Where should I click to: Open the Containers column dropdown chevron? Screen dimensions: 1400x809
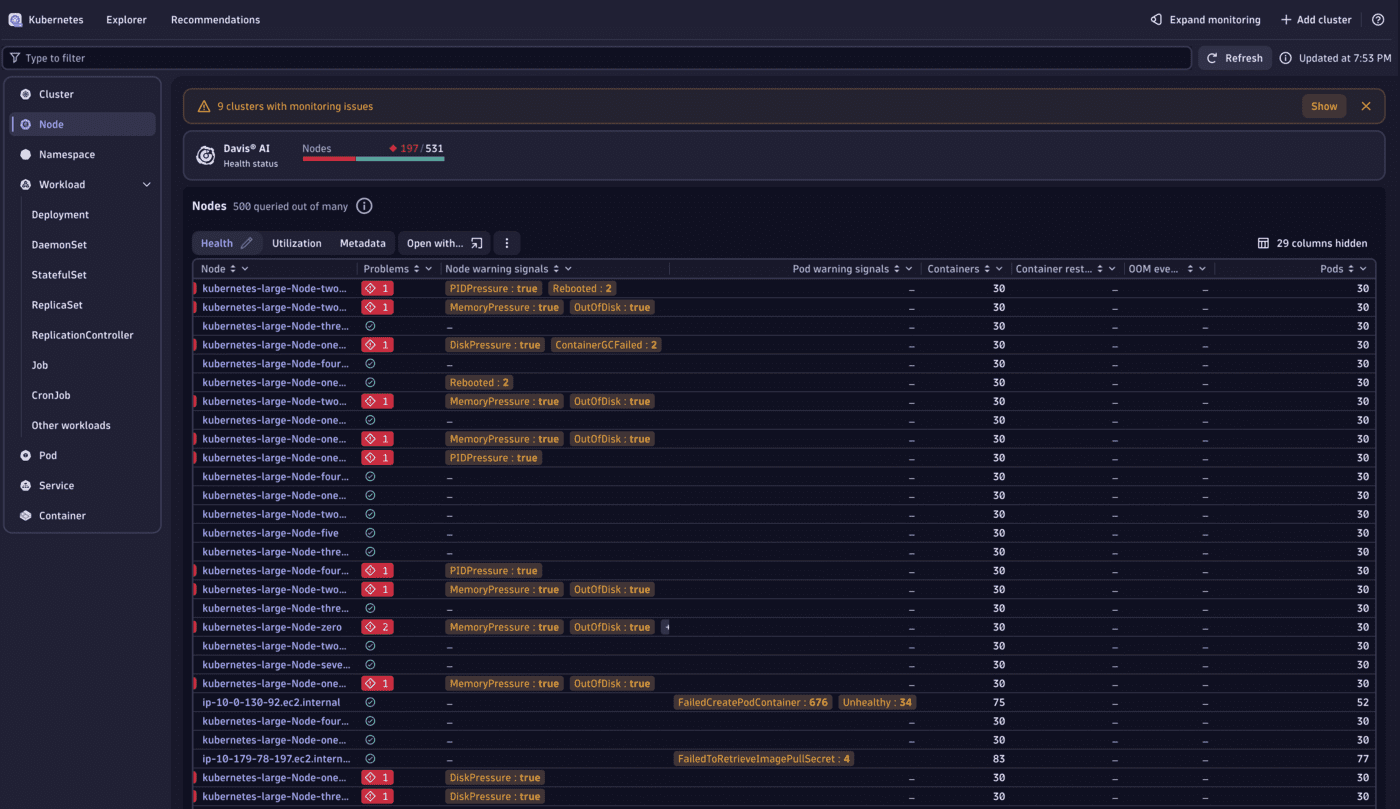999,269
